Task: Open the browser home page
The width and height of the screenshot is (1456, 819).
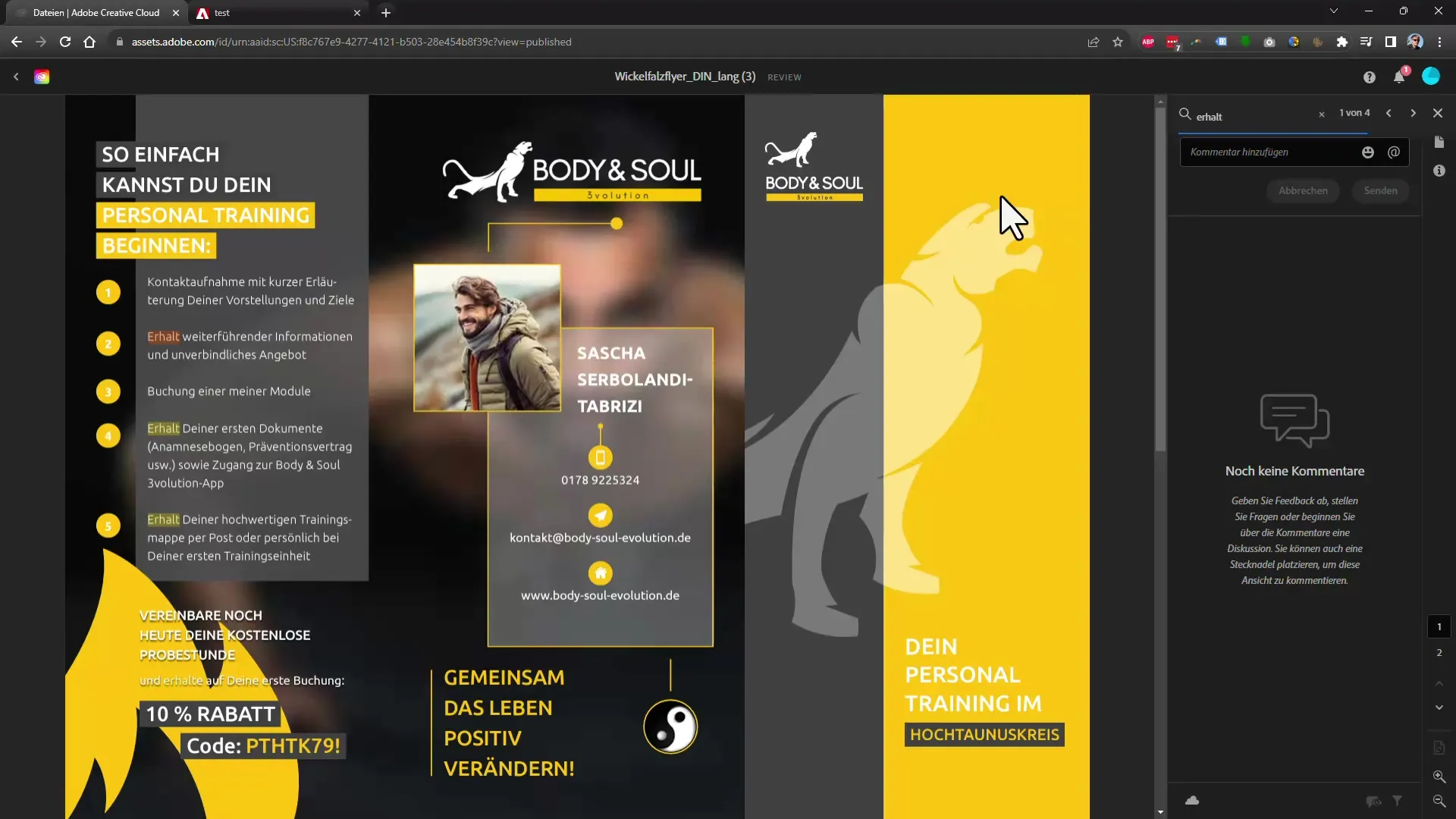Action: 89,42
